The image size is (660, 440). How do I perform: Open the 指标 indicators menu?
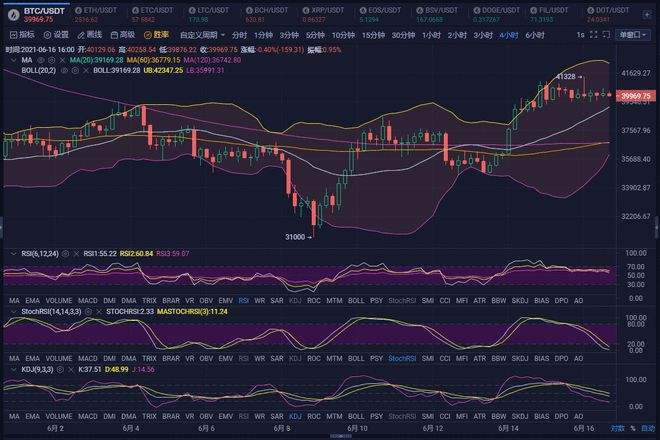pos(21,35)
